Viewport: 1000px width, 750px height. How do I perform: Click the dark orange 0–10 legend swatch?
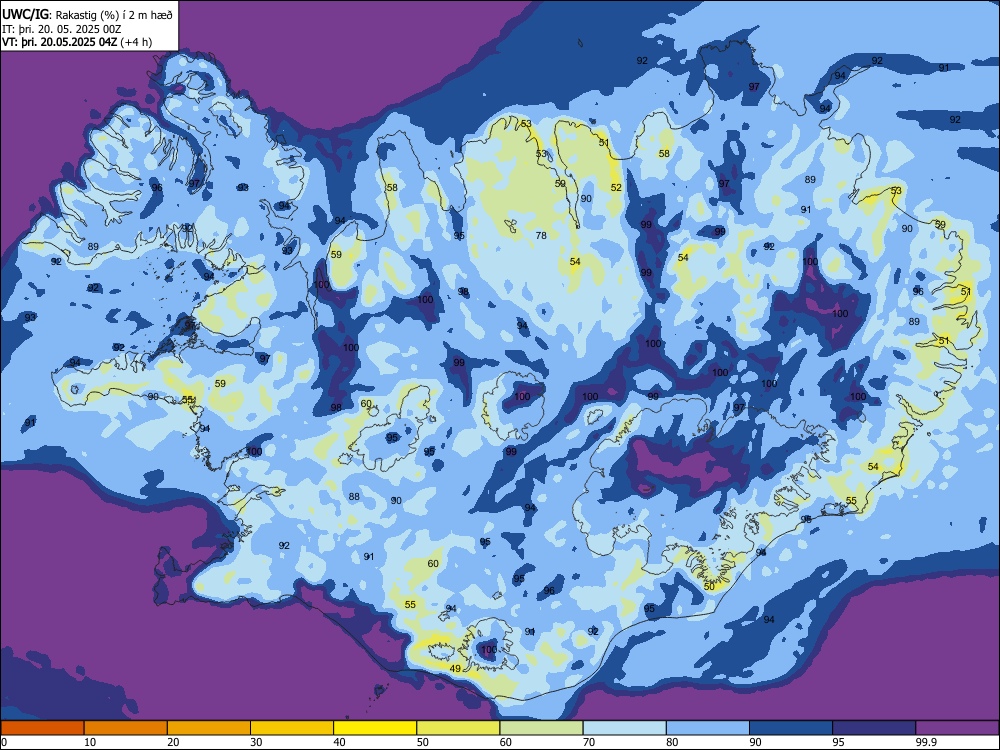(42, 728)
